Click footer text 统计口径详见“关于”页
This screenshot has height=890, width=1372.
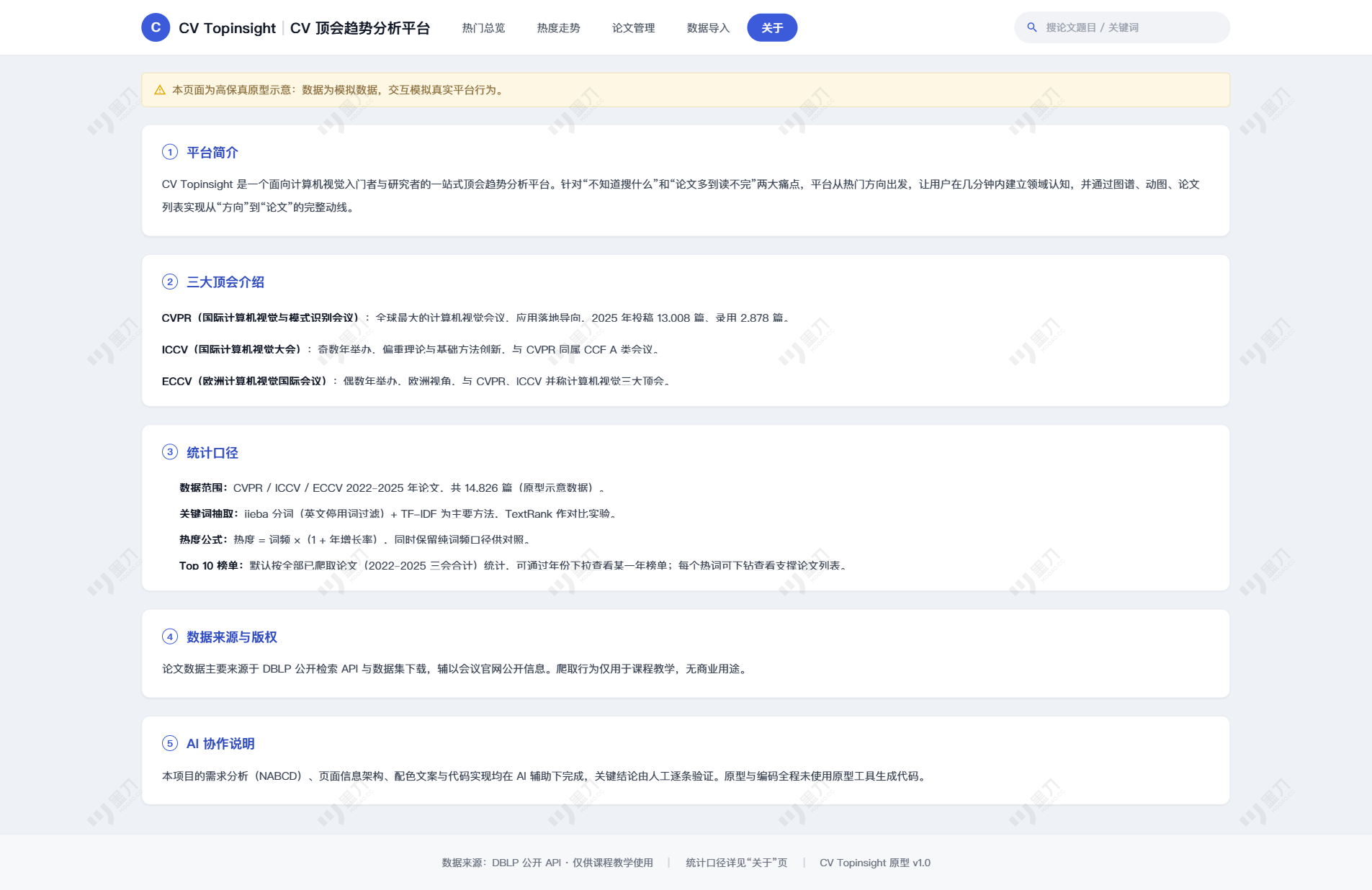pos(737,863)
